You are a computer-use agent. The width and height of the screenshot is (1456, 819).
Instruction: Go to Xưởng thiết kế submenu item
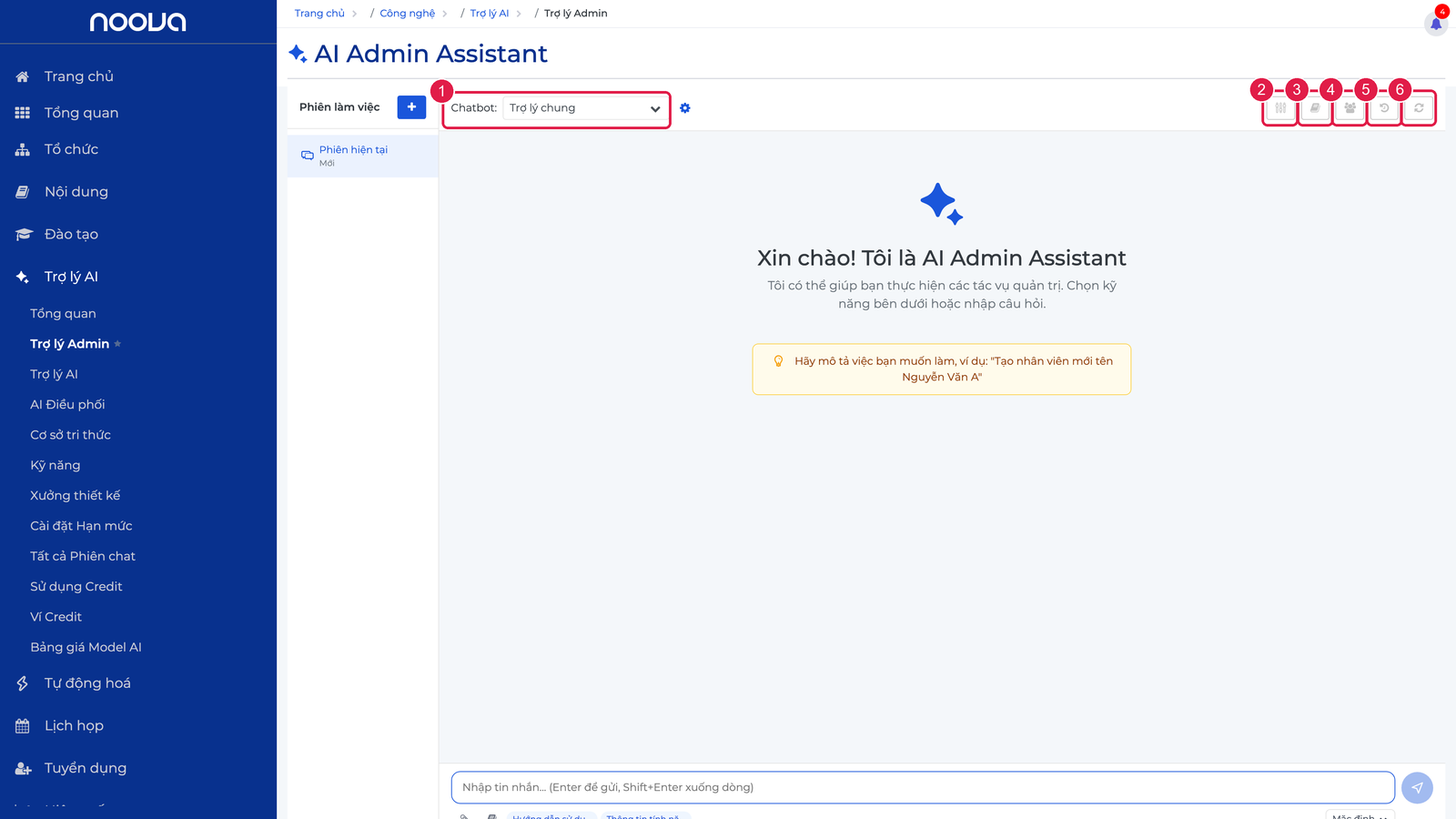tap(75, 496)
